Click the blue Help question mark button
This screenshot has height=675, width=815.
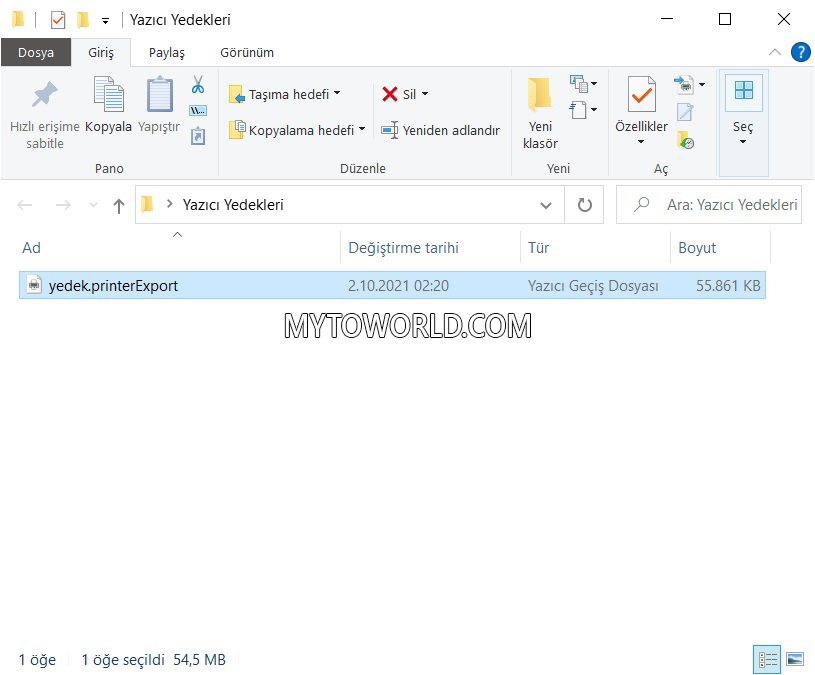click(x=801, y=52)
